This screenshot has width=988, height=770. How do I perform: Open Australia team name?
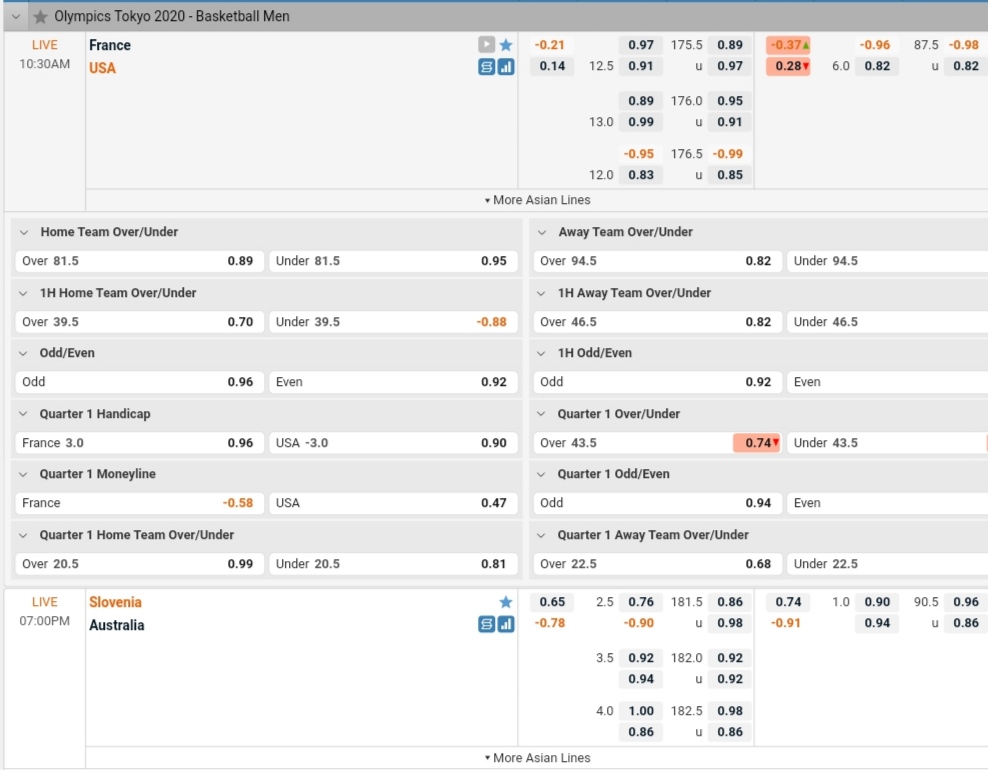(x=117, y=625)
